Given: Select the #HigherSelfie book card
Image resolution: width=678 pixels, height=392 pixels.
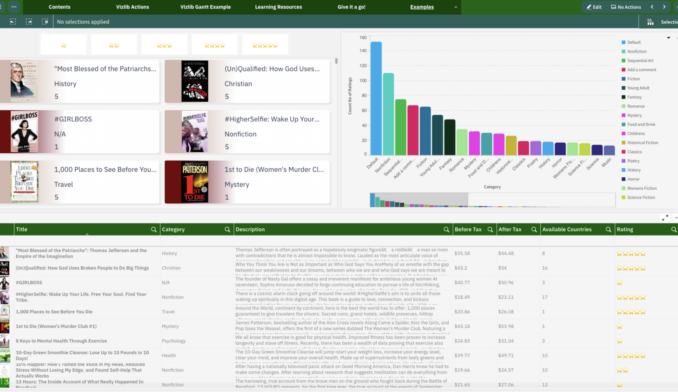Looking at the screenshot, I should tap(247, 132).
